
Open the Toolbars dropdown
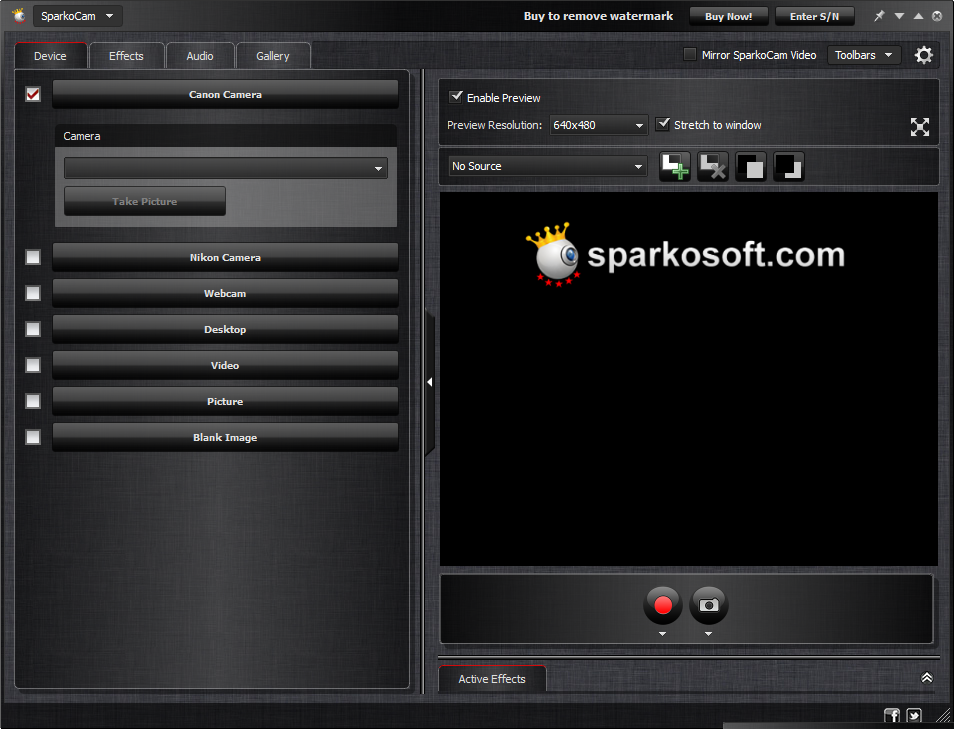pos(864,55)
